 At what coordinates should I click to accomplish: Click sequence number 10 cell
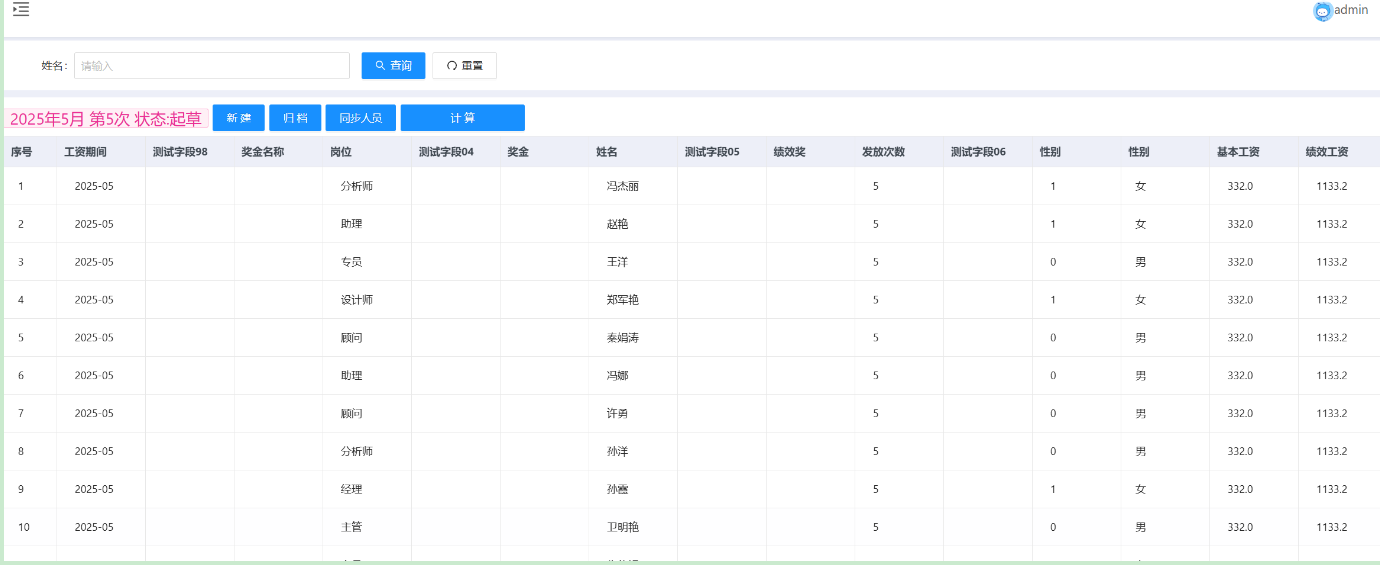[24, 527]
